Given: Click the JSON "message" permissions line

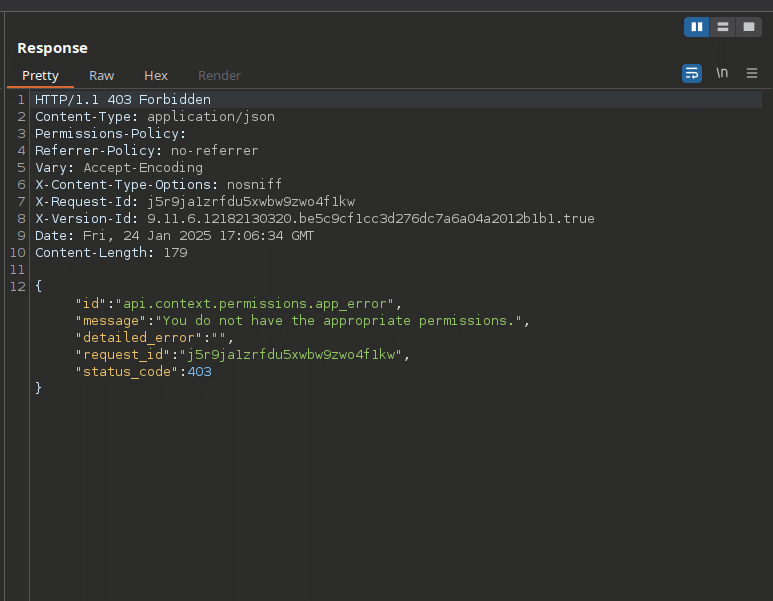Looking at the screenshot, I should [302, 320].
